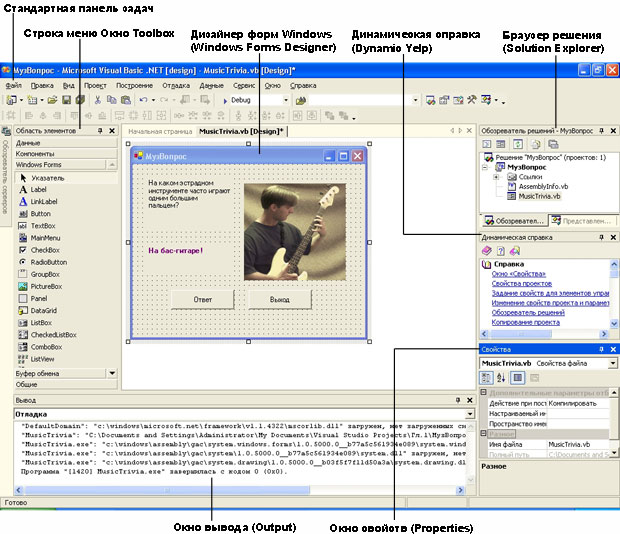Click the Выход button on the form
The width and height of the screenshot is (620, 534).
pyautogui.click(x=280, y=300)
